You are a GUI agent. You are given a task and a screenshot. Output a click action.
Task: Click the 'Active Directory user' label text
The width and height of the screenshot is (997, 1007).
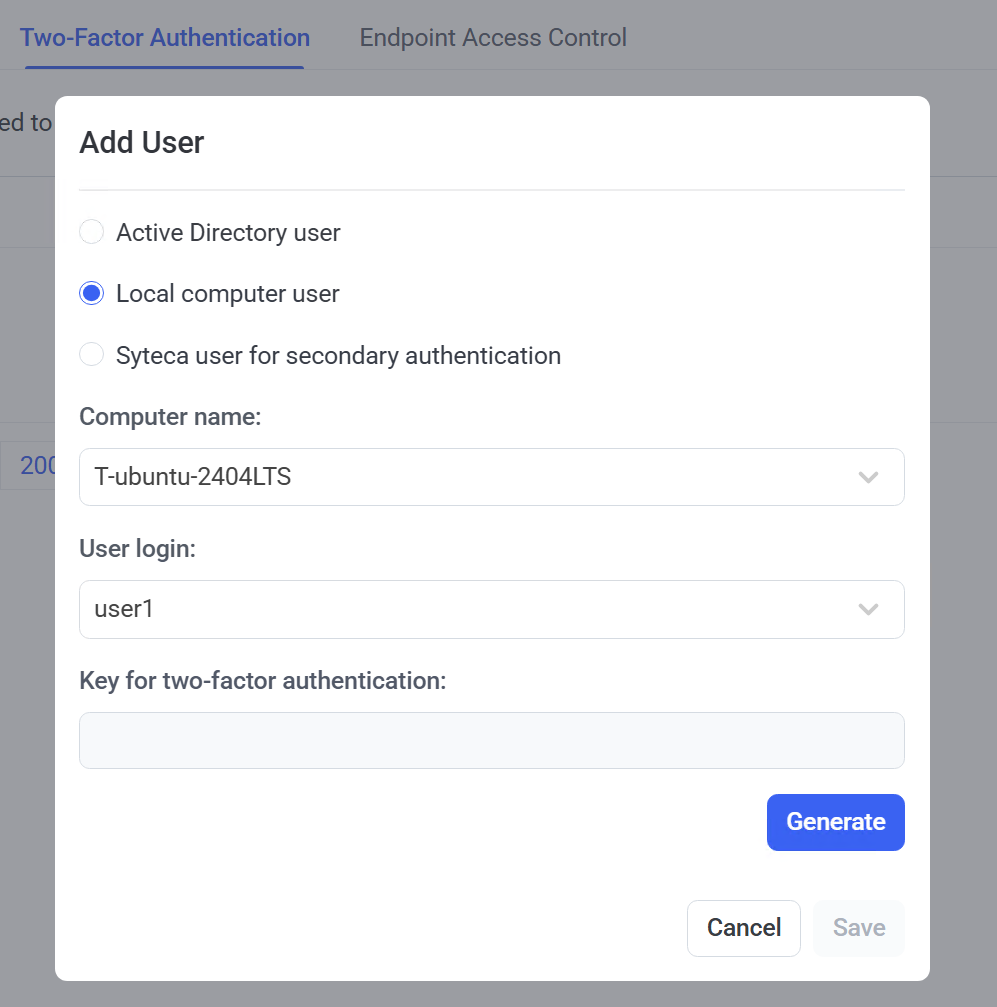coord(228,233)
